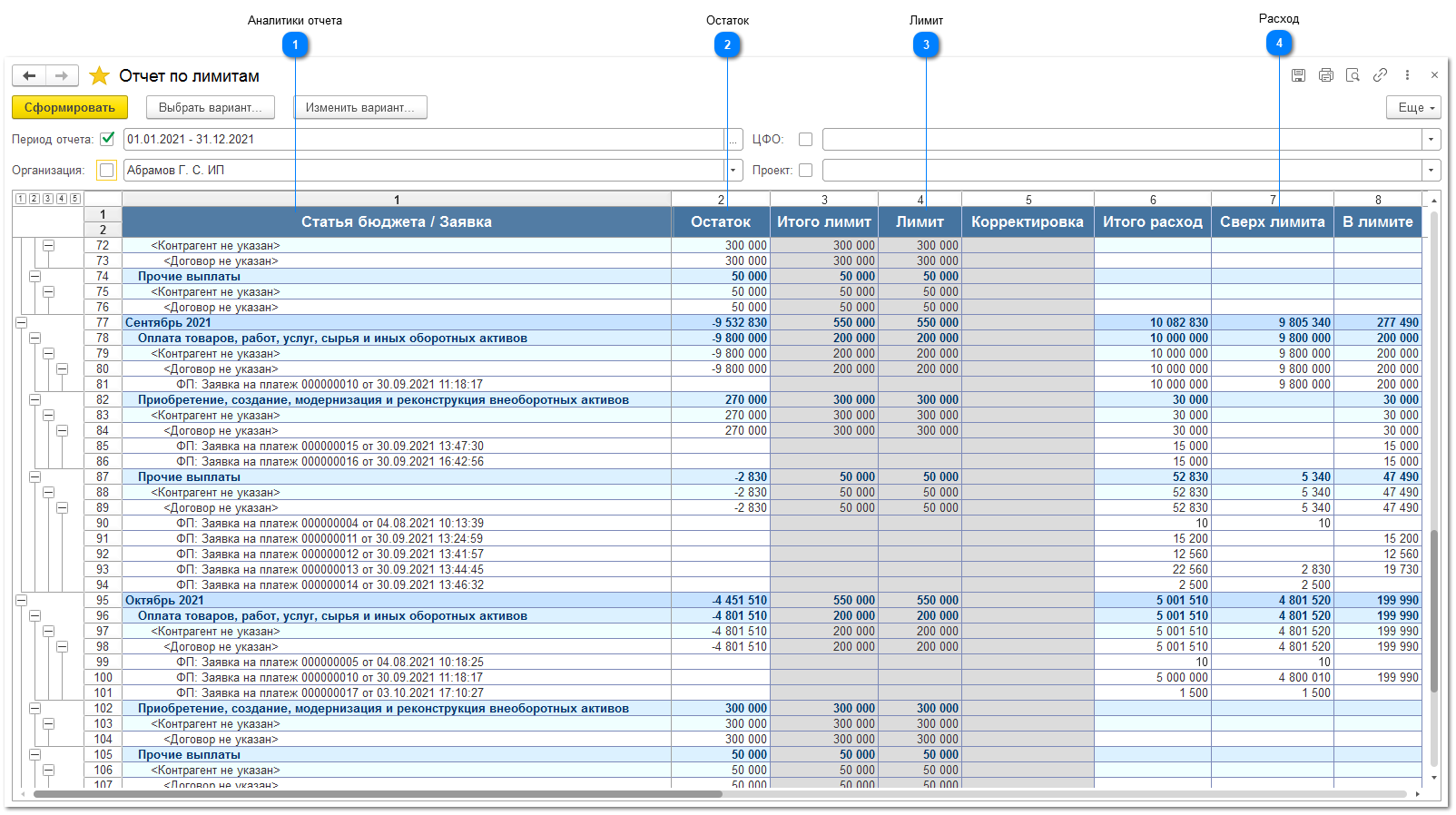The height and width of the screenshot is (815, 1456).
Task: Select Заявка на платеж 000000004 row
Action: point(330,523)
